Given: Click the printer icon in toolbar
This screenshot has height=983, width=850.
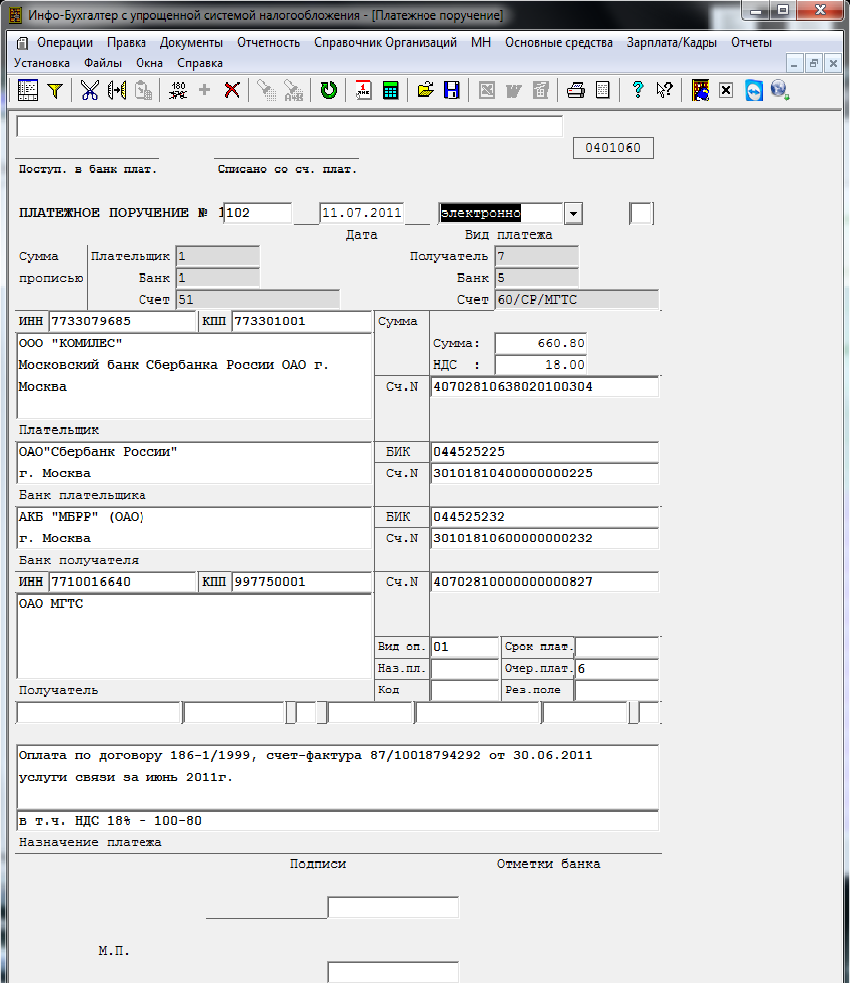Looking at the screenshot, I should [575, 91].
